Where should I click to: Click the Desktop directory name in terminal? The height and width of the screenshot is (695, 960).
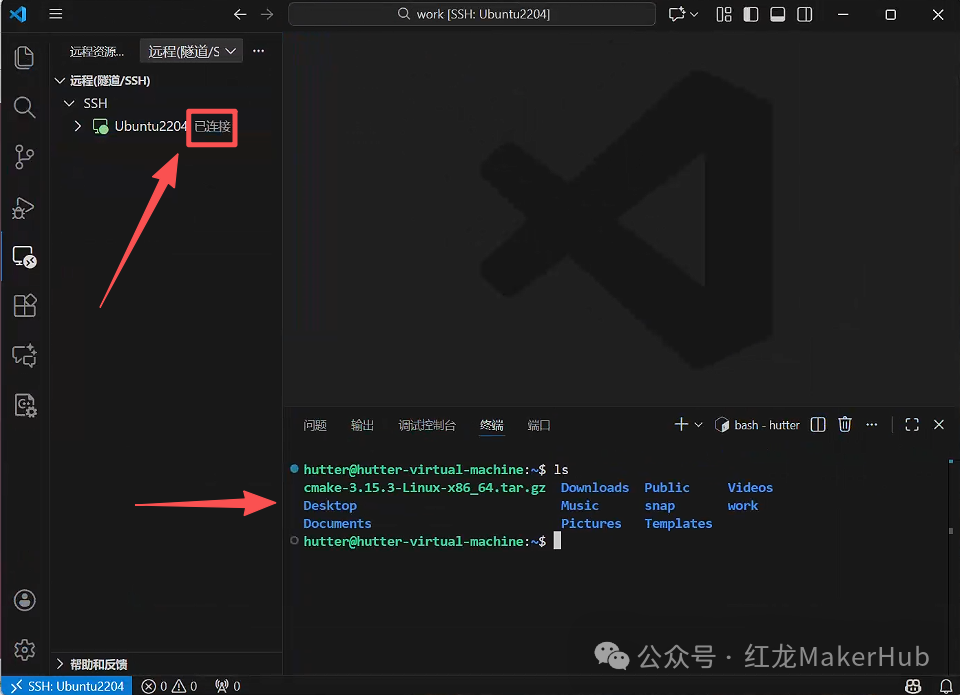pyautogui.click(x=330, y=505)
